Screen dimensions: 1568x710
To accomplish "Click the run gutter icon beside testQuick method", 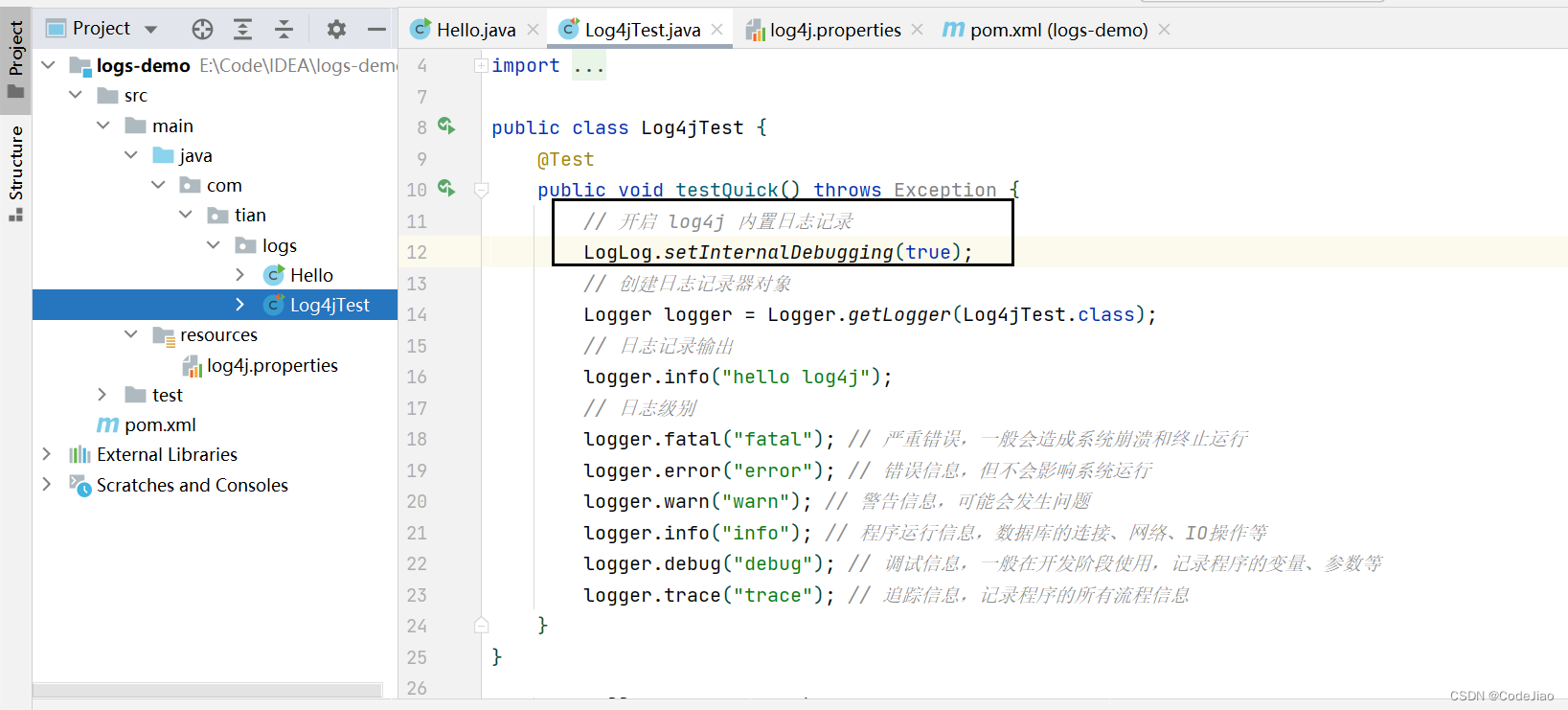I will 446,188.
